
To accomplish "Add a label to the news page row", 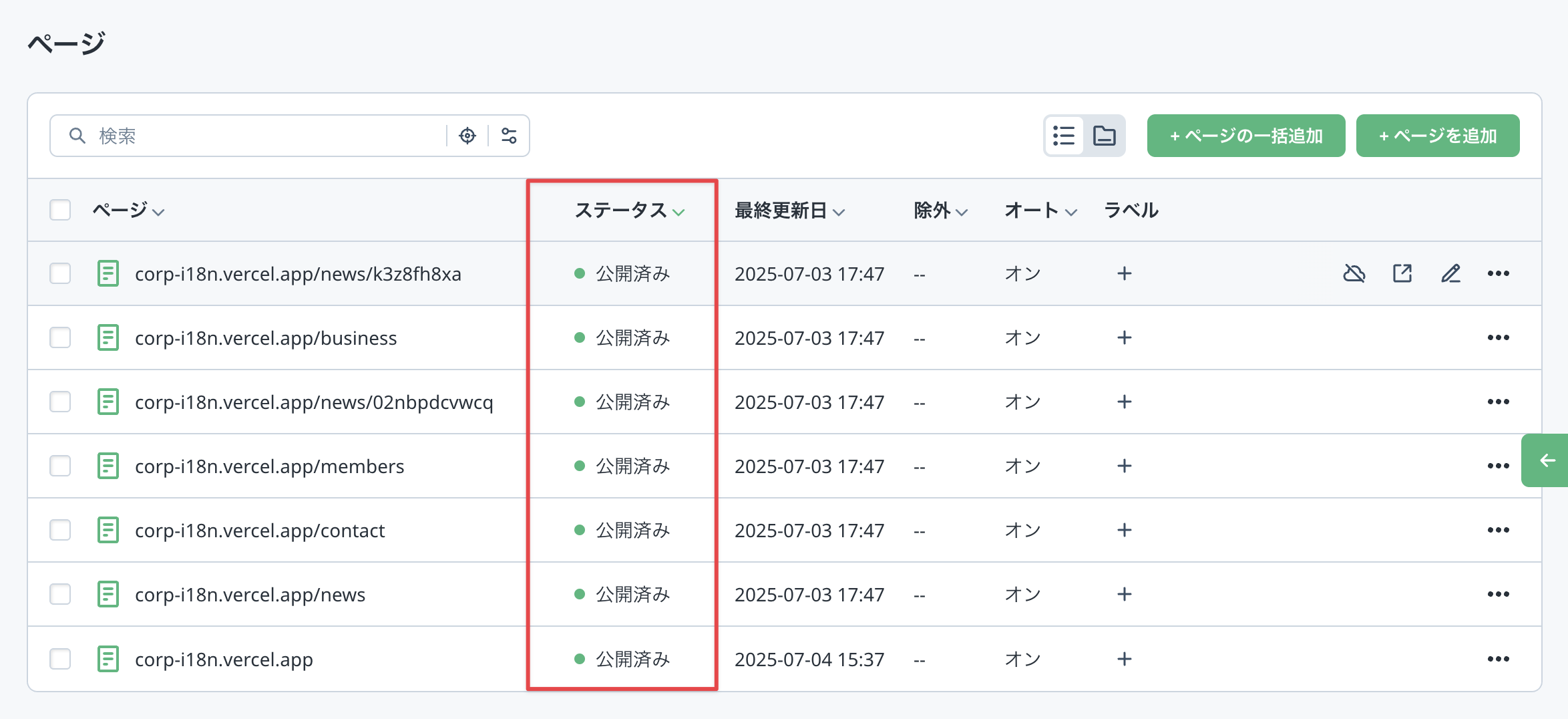I will pyautogui.click(x=1124, y=594).
